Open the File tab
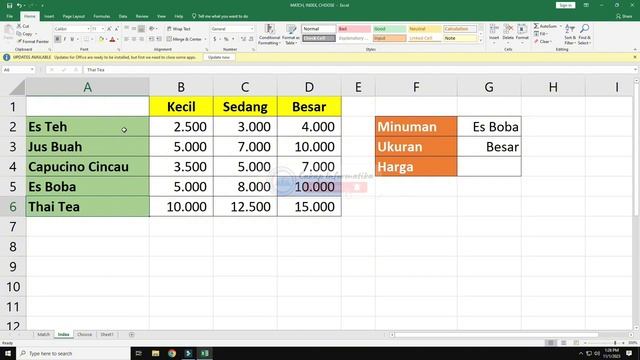640x360 pixels. click(x=9, y=16)
